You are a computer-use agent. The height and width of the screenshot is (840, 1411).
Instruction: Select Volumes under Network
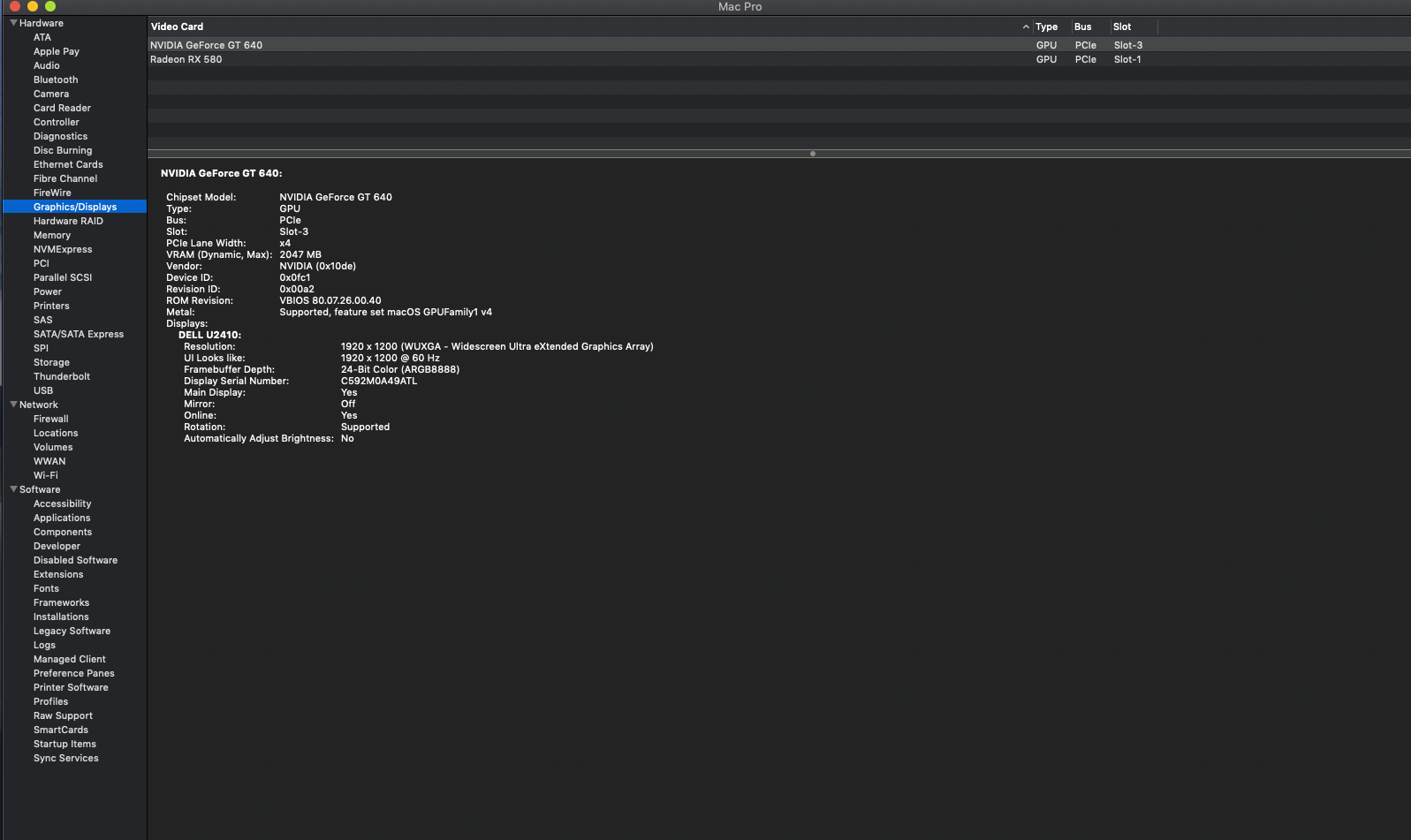point(53,447)
